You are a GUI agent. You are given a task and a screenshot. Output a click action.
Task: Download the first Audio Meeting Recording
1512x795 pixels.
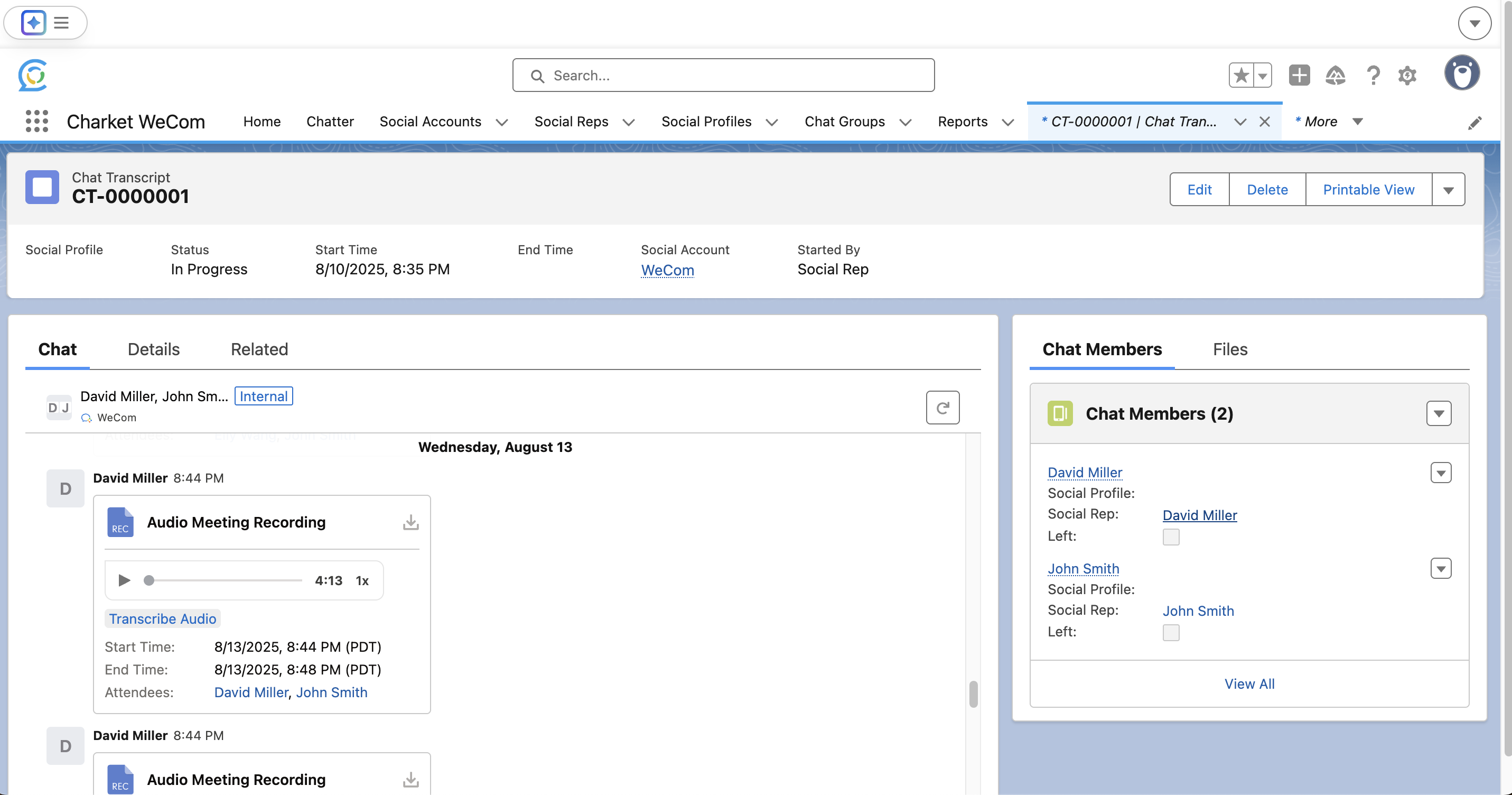[411, 522]
